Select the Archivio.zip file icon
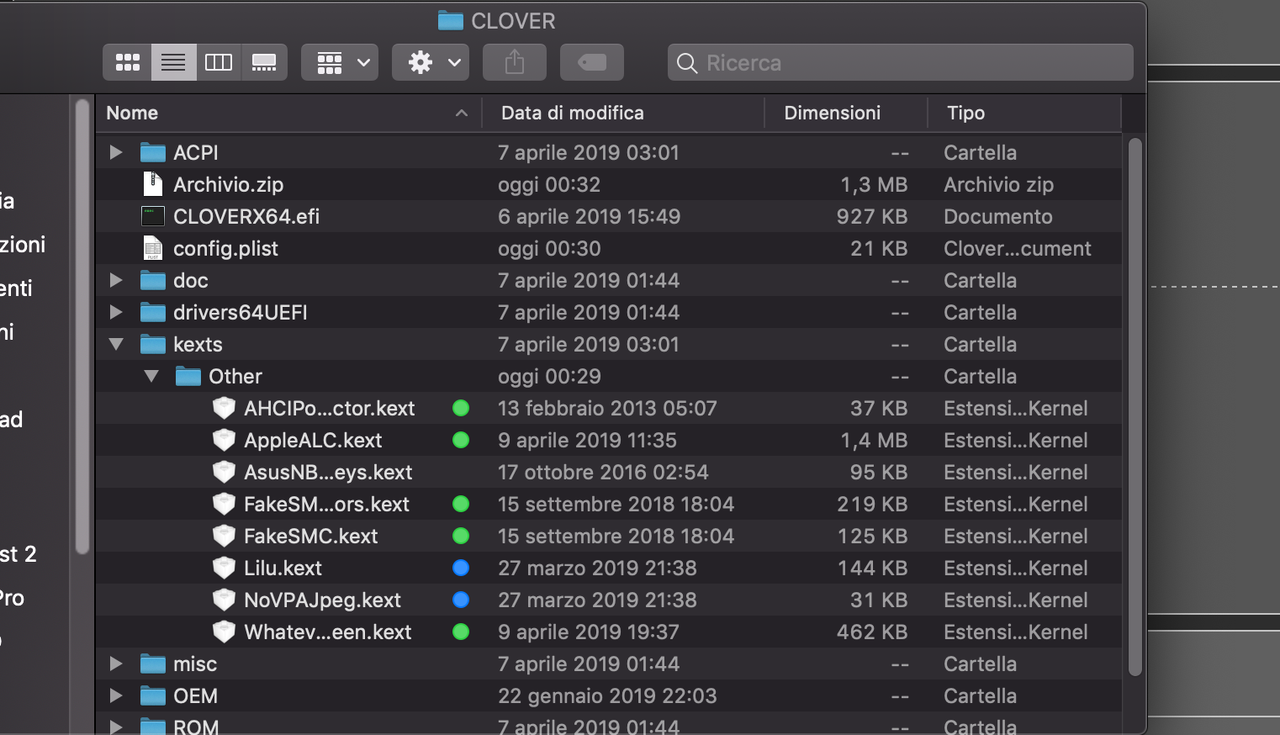Viewport: 1280px width, 735px height. [x=152, y=184]
